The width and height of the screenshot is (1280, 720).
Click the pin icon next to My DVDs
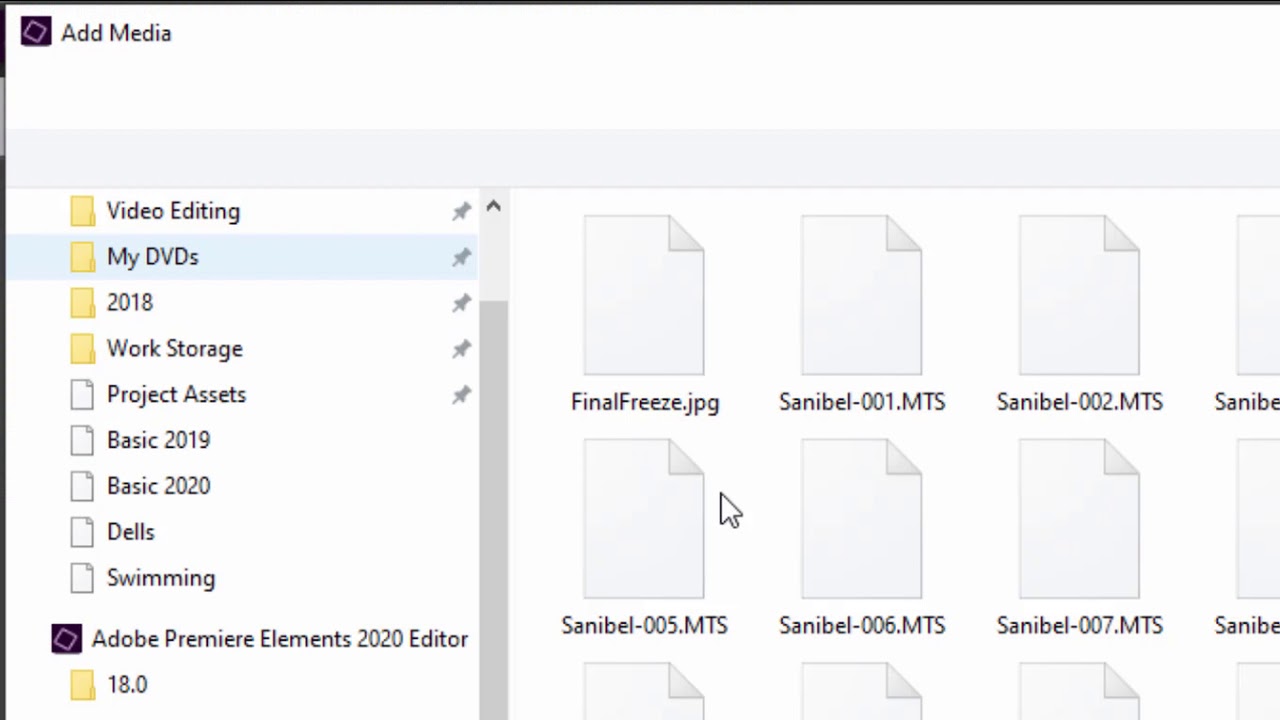[461, 257]
